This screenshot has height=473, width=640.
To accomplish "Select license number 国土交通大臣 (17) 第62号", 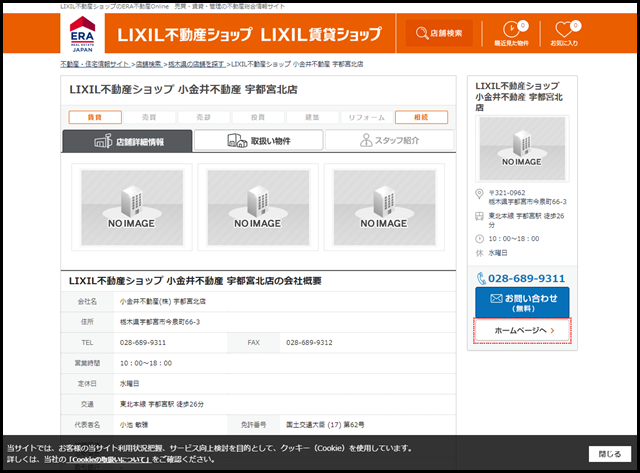I will (325, 425).
